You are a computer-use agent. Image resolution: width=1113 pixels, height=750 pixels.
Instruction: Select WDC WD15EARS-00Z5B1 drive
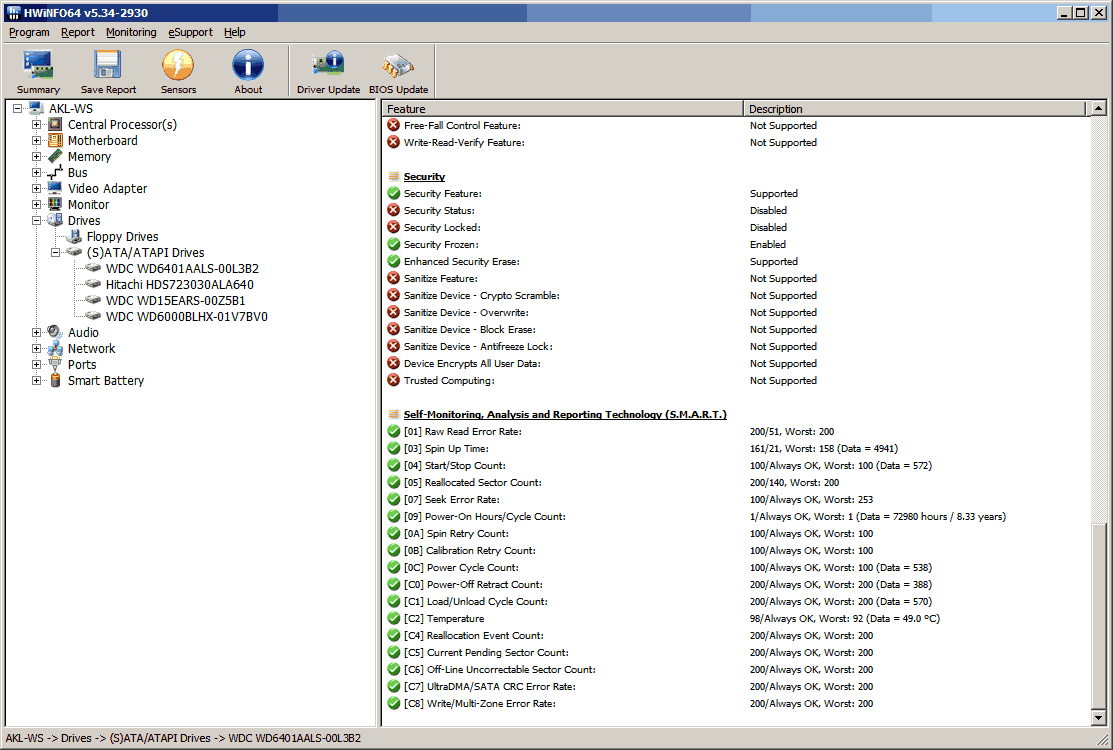click(175, 300)
